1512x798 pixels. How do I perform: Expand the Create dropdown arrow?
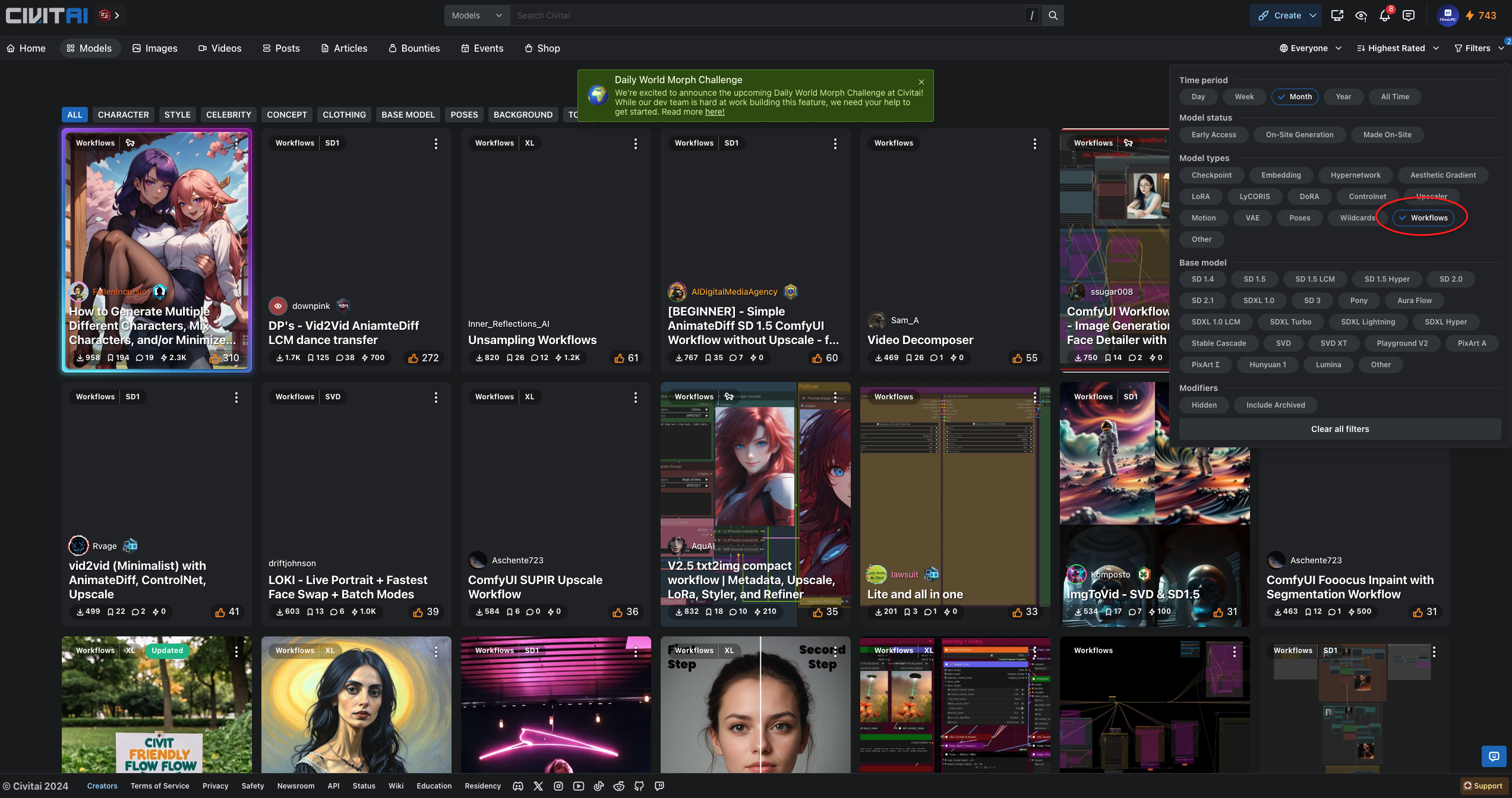[1313, 15]
